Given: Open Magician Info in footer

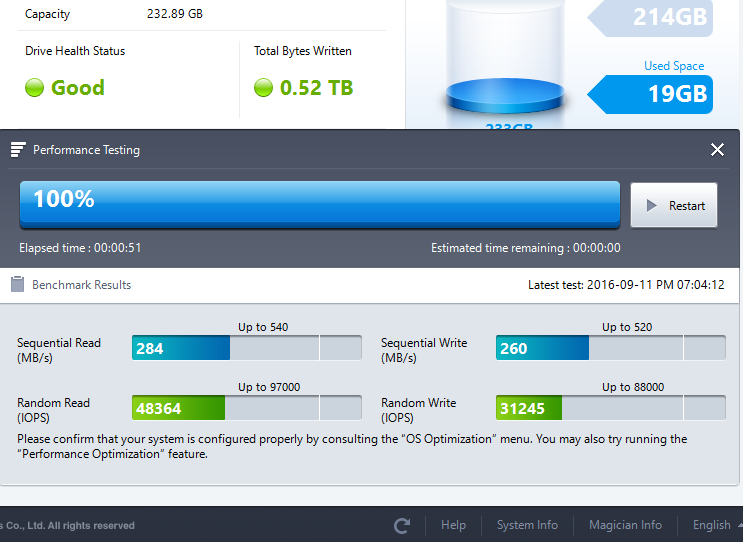Looking at the screenshot, I should point(625,525).
